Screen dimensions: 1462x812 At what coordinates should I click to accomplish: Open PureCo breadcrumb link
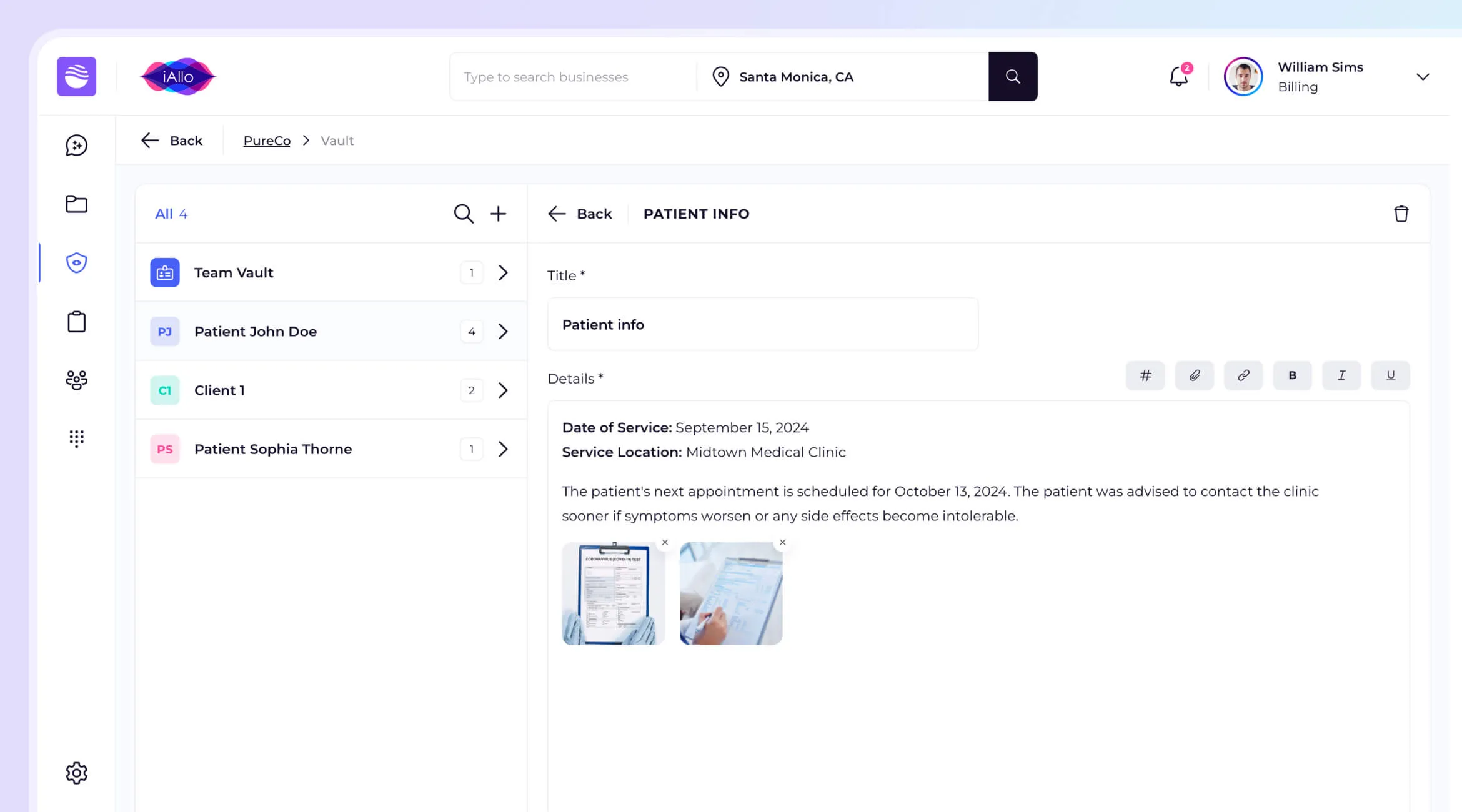coord(267,141)
